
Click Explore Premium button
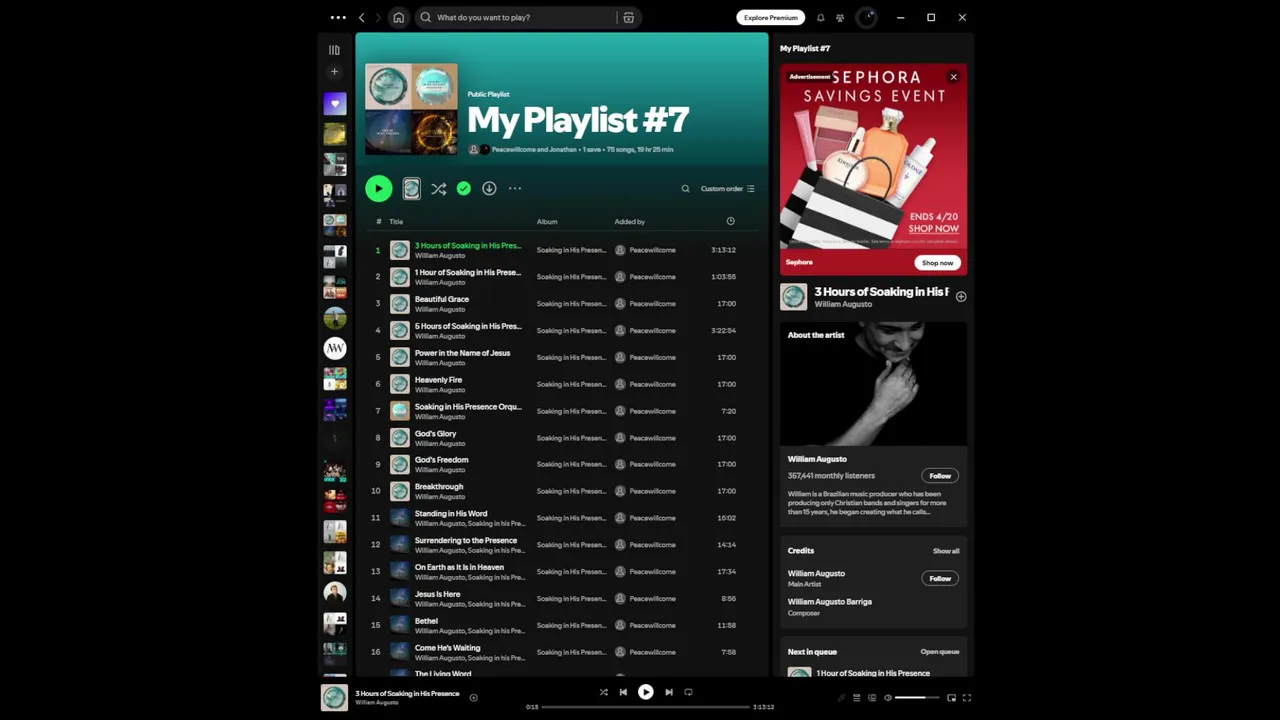click(x=771, y=17)
